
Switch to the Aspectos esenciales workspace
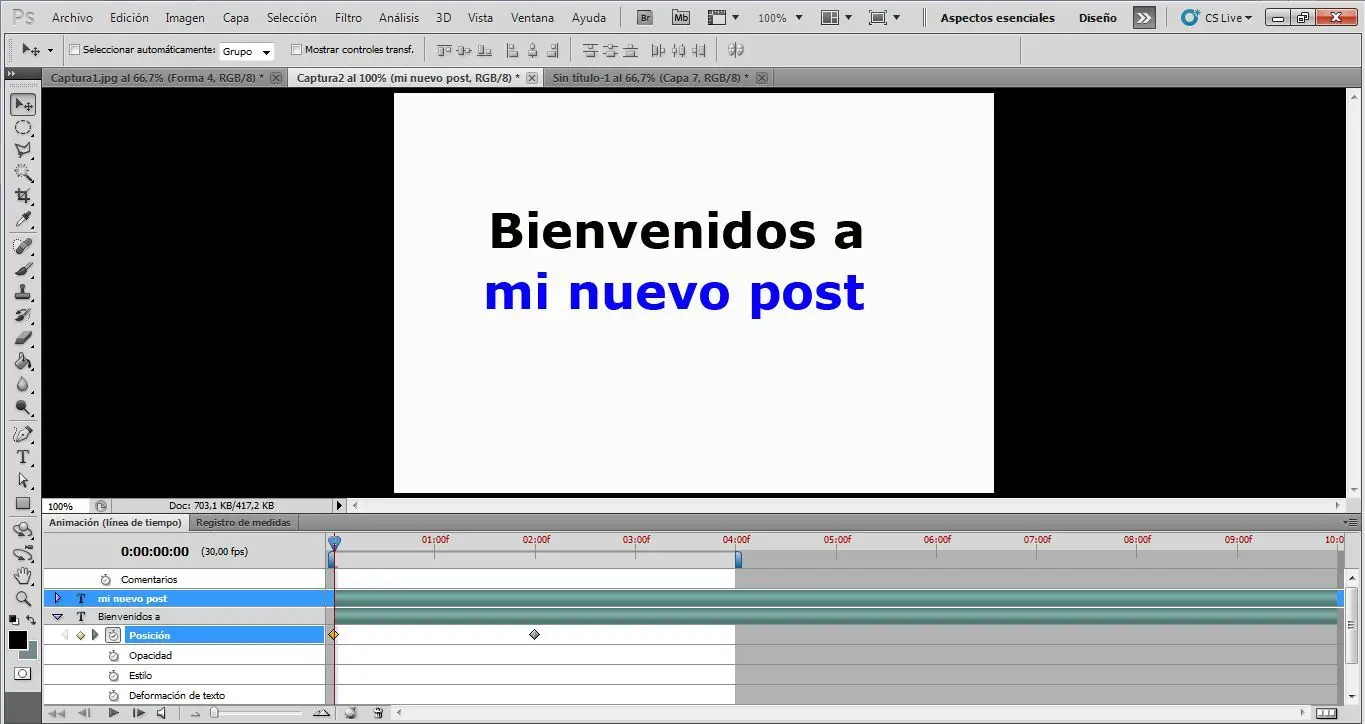pyautogui.click(x=997, y=18)
